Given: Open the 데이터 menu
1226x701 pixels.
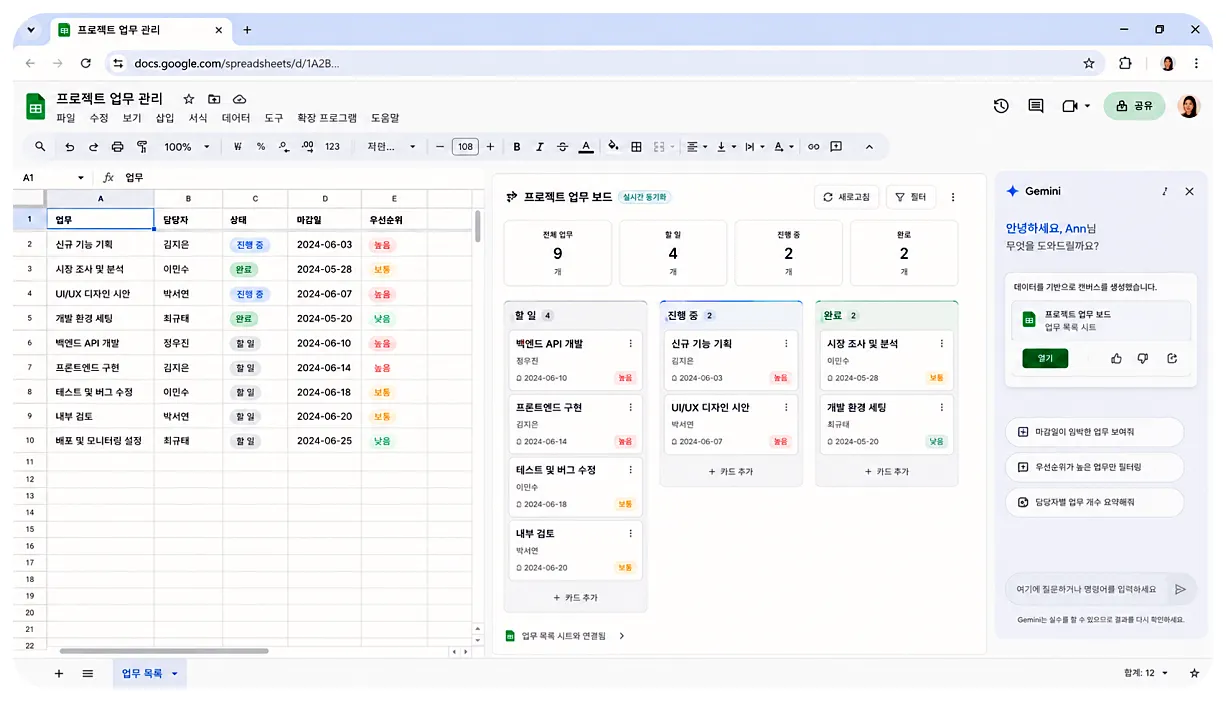Looking at the screenshot, I should [236, 118].
